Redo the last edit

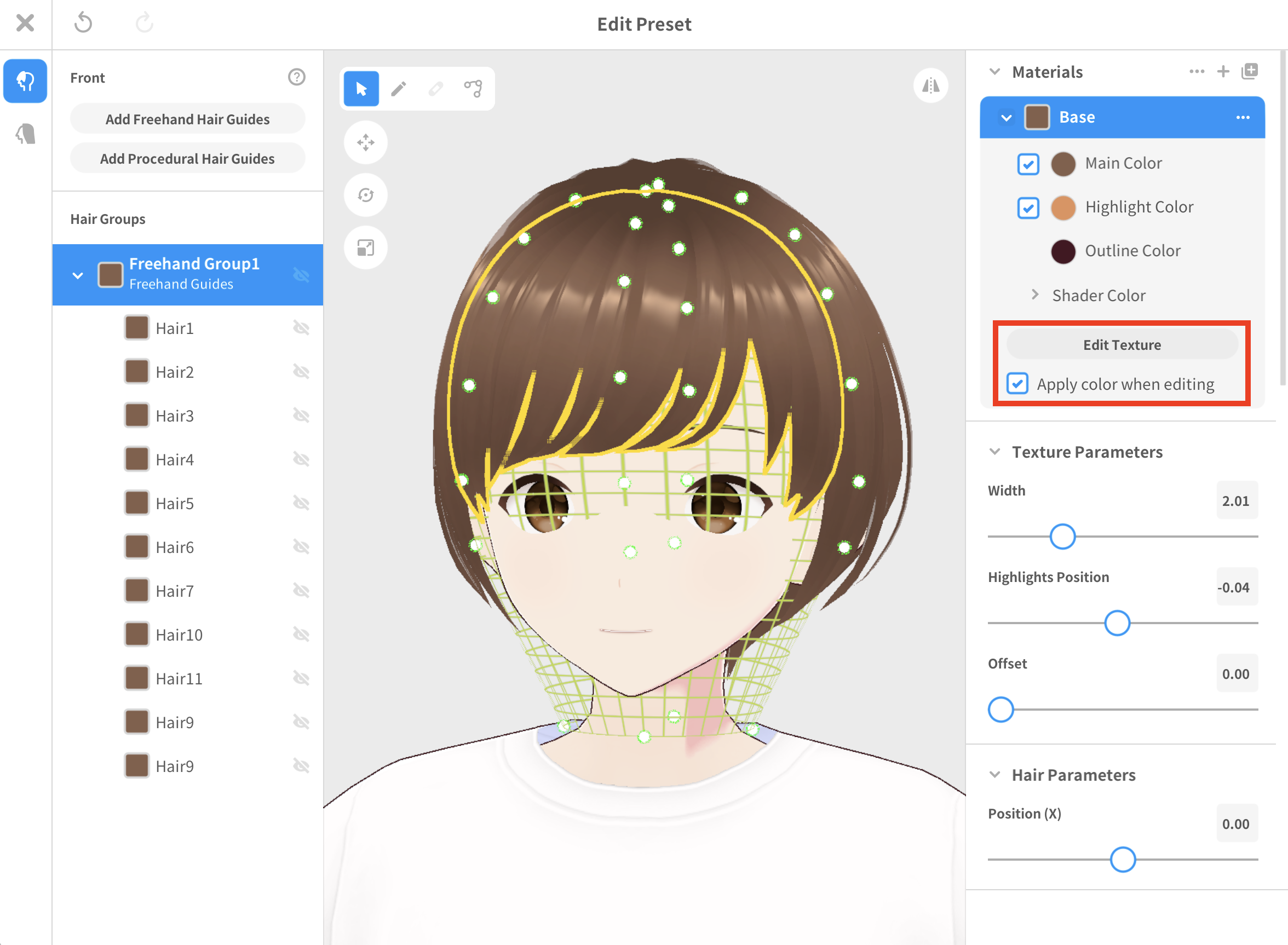pyautogui.click(x=144, y=24)
